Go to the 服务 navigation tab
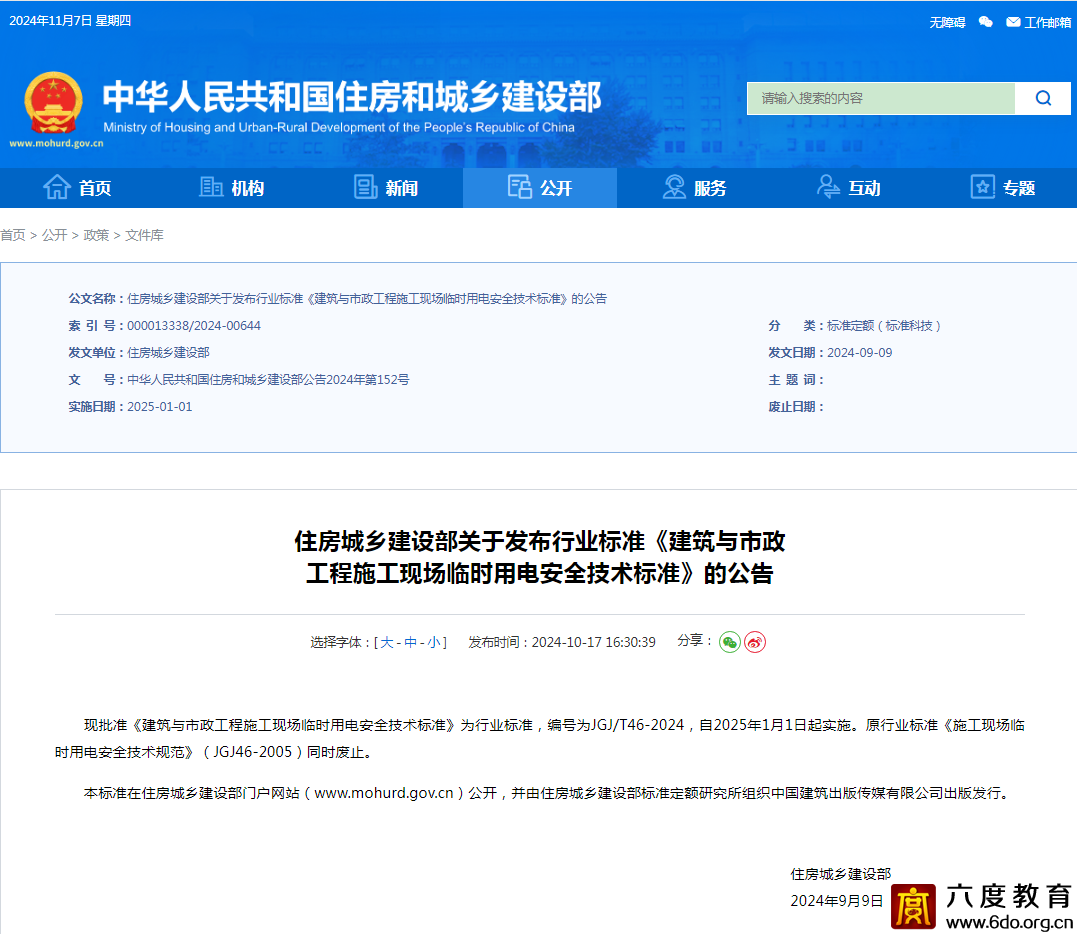This screenshot has height=934, width=1077. [694, 188]
